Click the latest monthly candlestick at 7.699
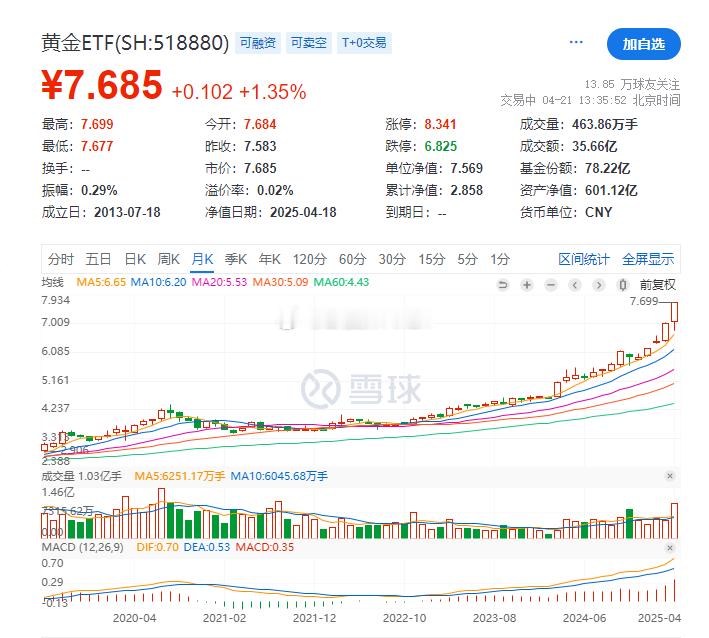The image size is (709, 638). pos(675,312)
